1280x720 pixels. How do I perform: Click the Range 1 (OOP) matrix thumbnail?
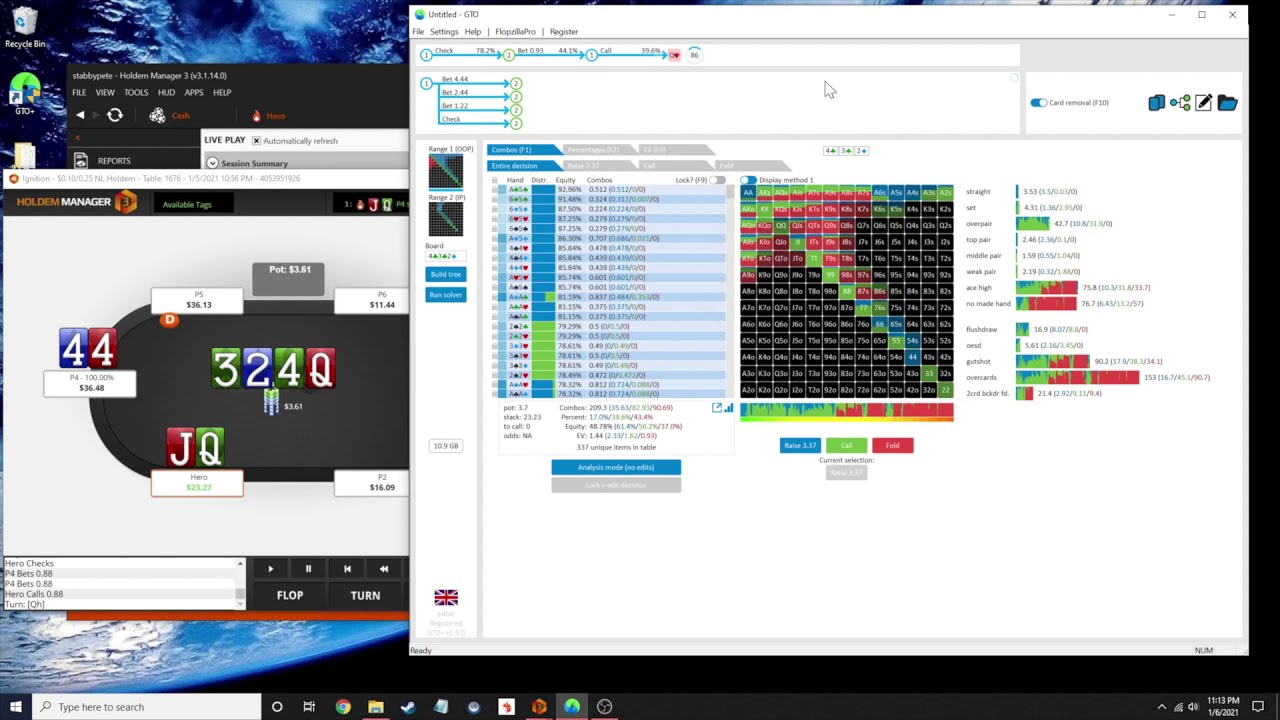click(x=446, y=173)
